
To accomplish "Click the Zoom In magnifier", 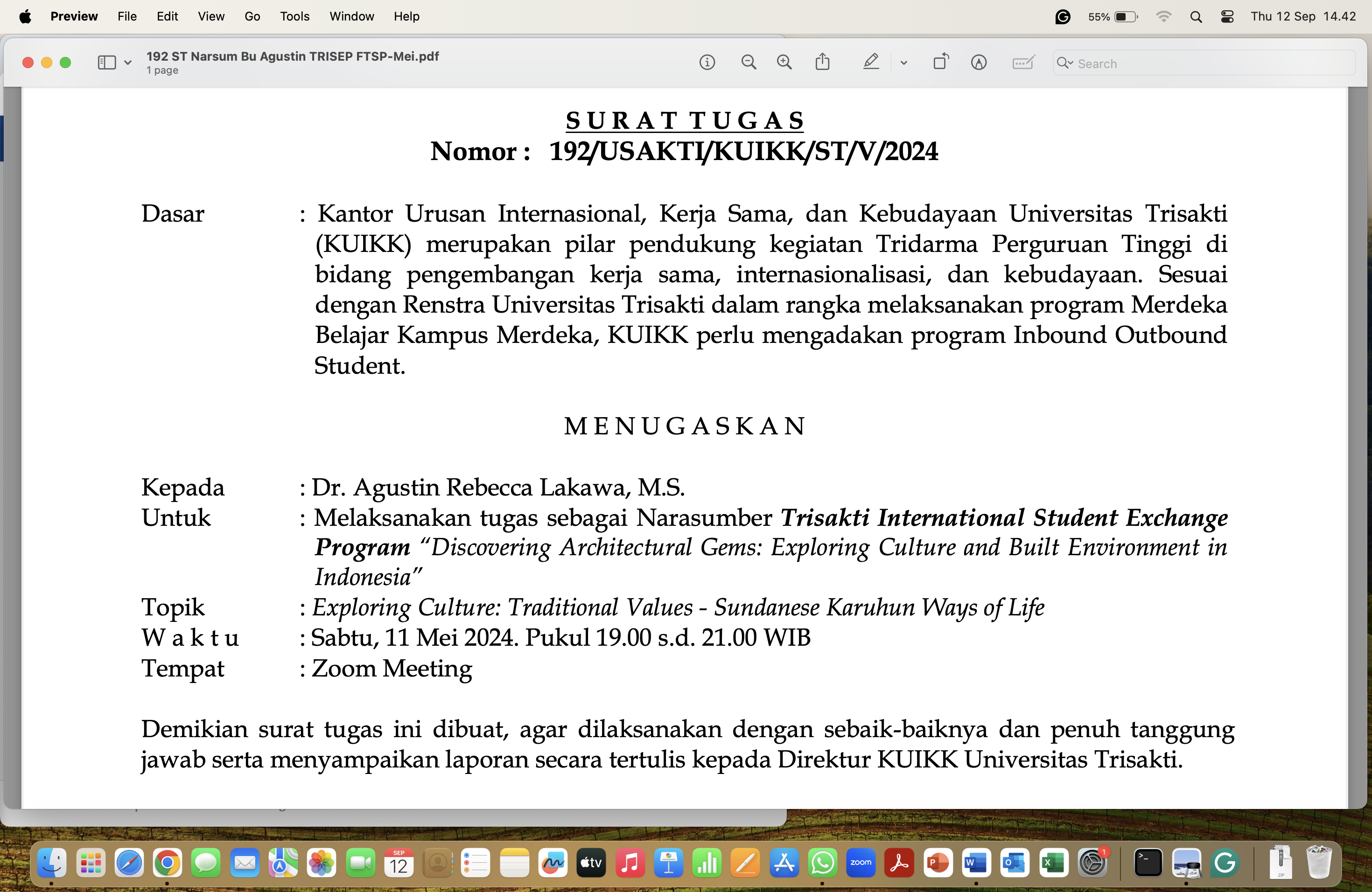I will (x=784, y=62).
